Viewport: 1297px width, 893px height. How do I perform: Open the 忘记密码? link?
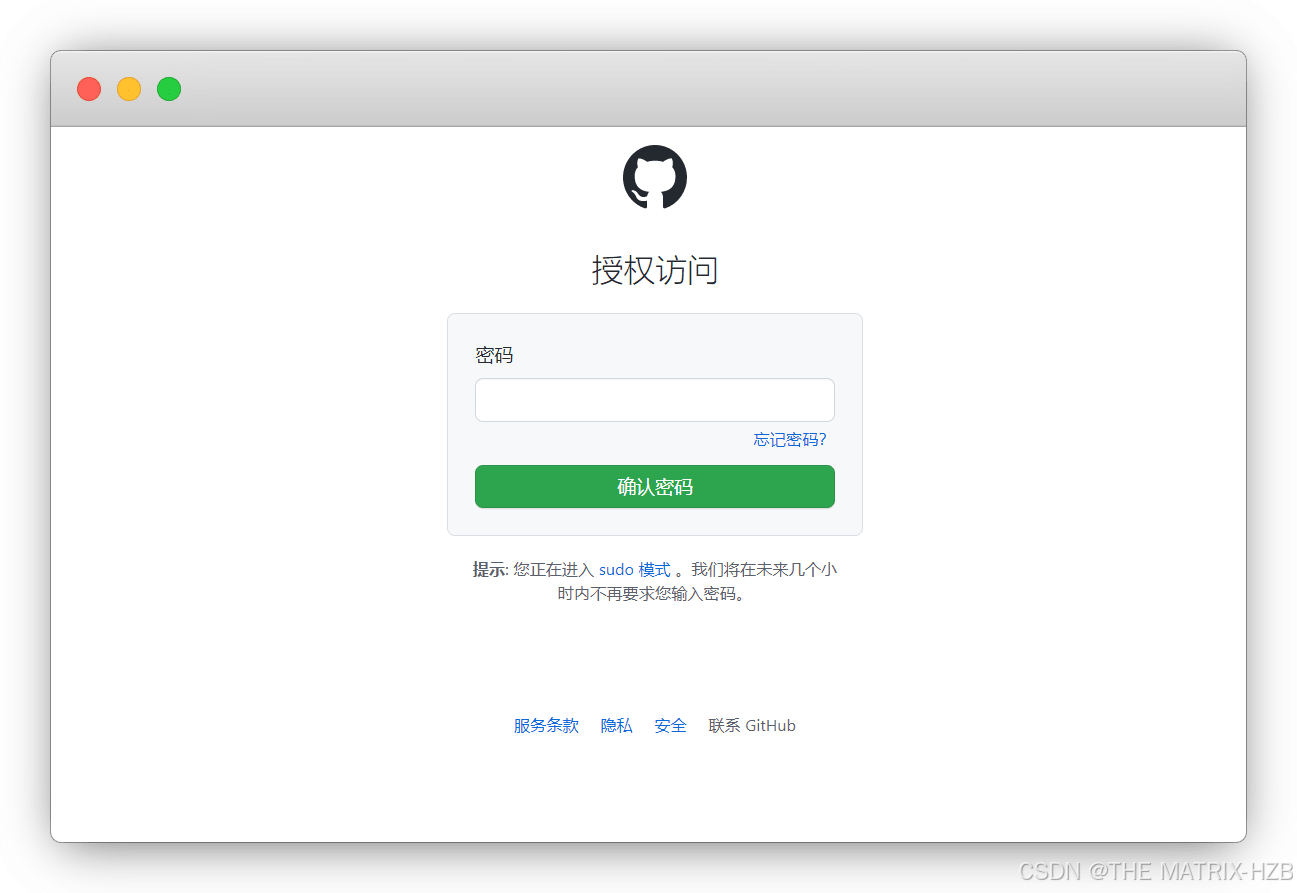tap(790, 440)
